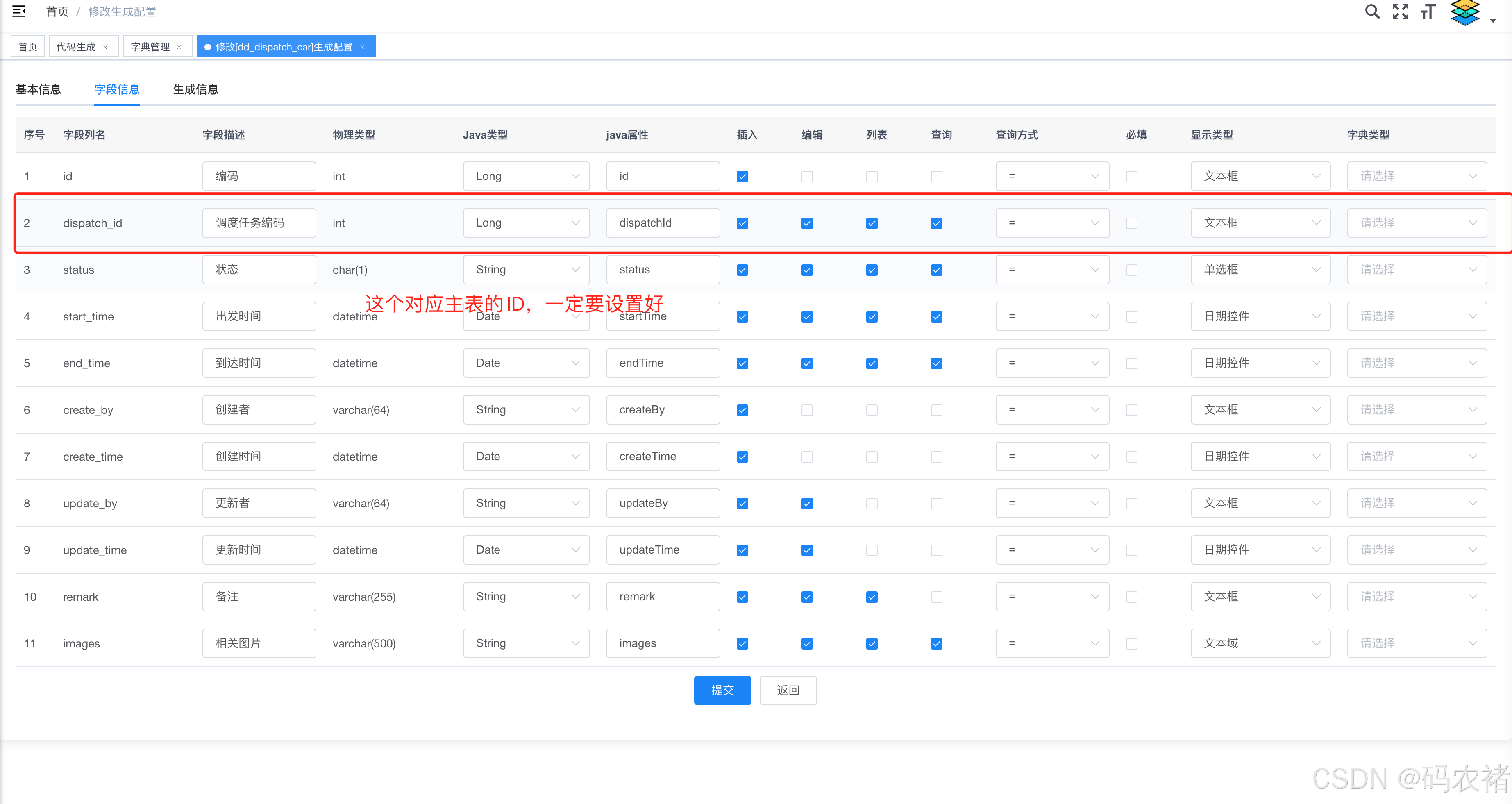Check 查询 for the remark row
The width and height of the screenshot is (1512, 804).
click(x=936, y=597)
